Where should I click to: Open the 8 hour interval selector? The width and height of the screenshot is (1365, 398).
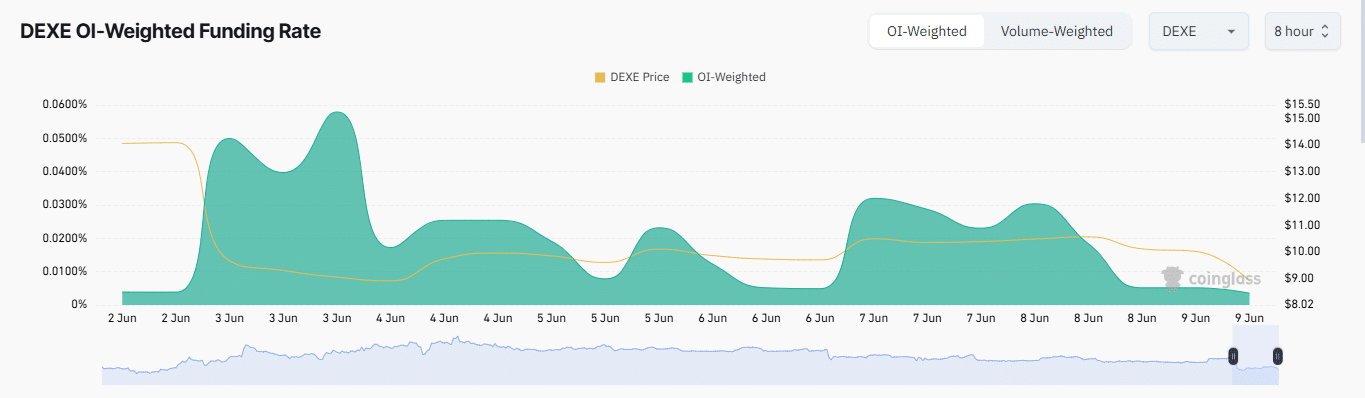(1302, 31)
